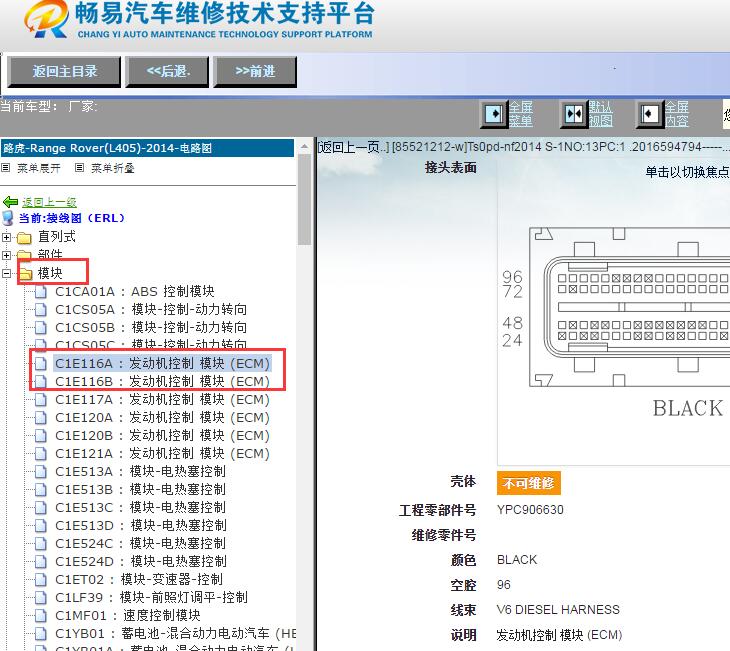Switch to full-screen menu view icon
Viewport: 730px width, 651px height.
pyautogui.click(x=494, y=114)
